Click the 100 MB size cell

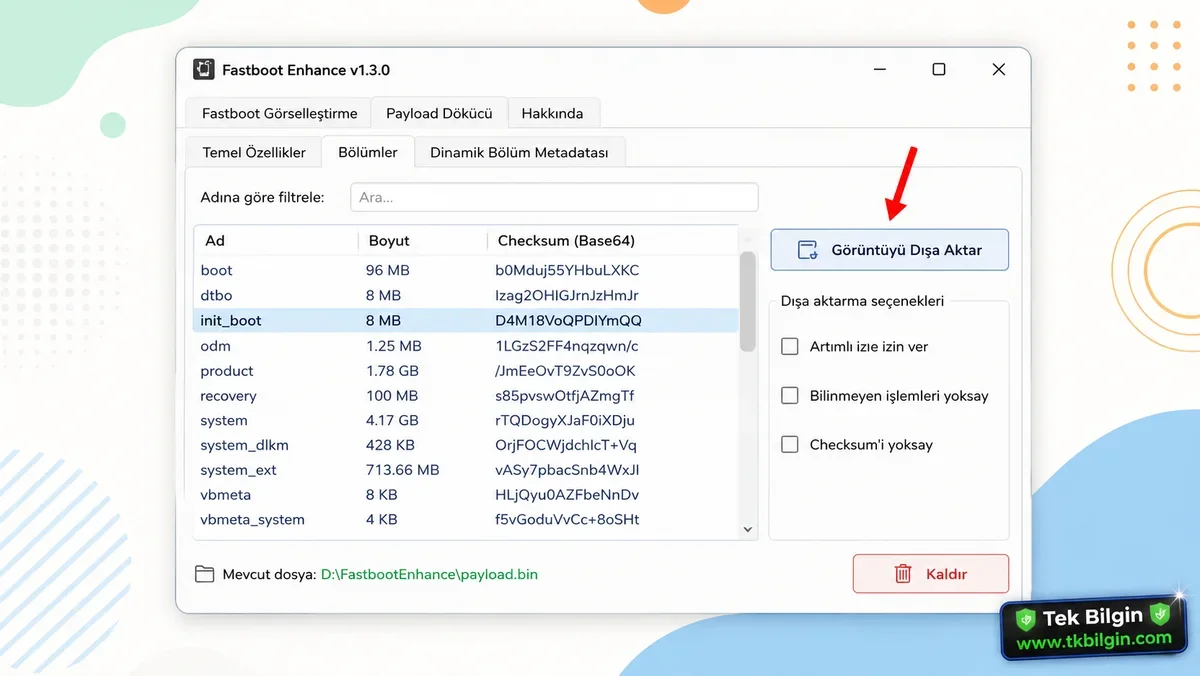pos(392,395)
